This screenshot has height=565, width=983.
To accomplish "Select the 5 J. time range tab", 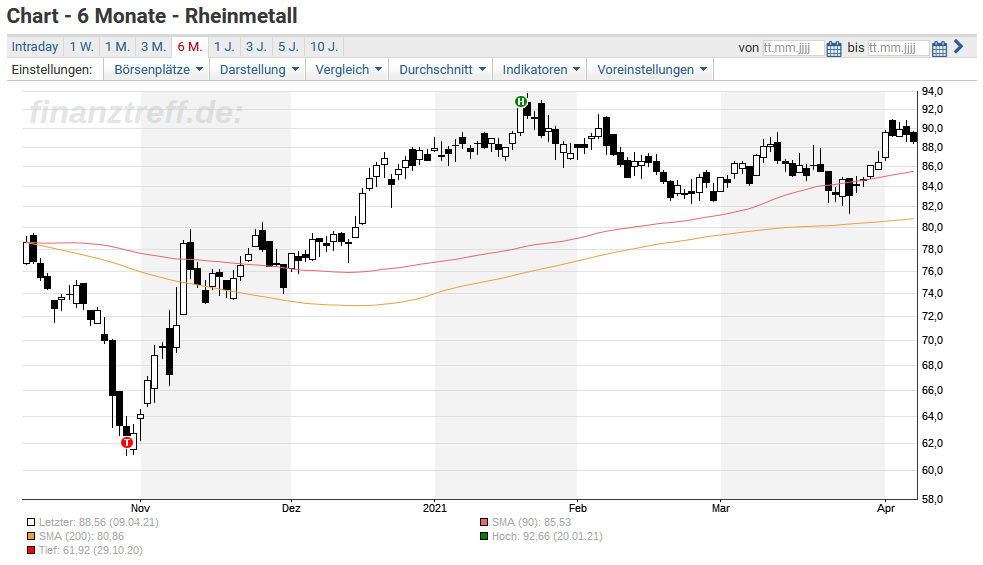I will tap(288, 47).
